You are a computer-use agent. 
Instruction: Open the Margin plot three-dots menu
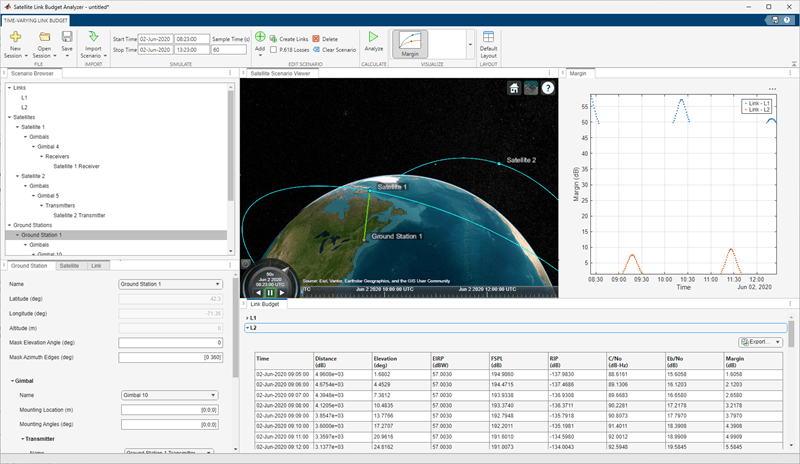coord(772,89)
